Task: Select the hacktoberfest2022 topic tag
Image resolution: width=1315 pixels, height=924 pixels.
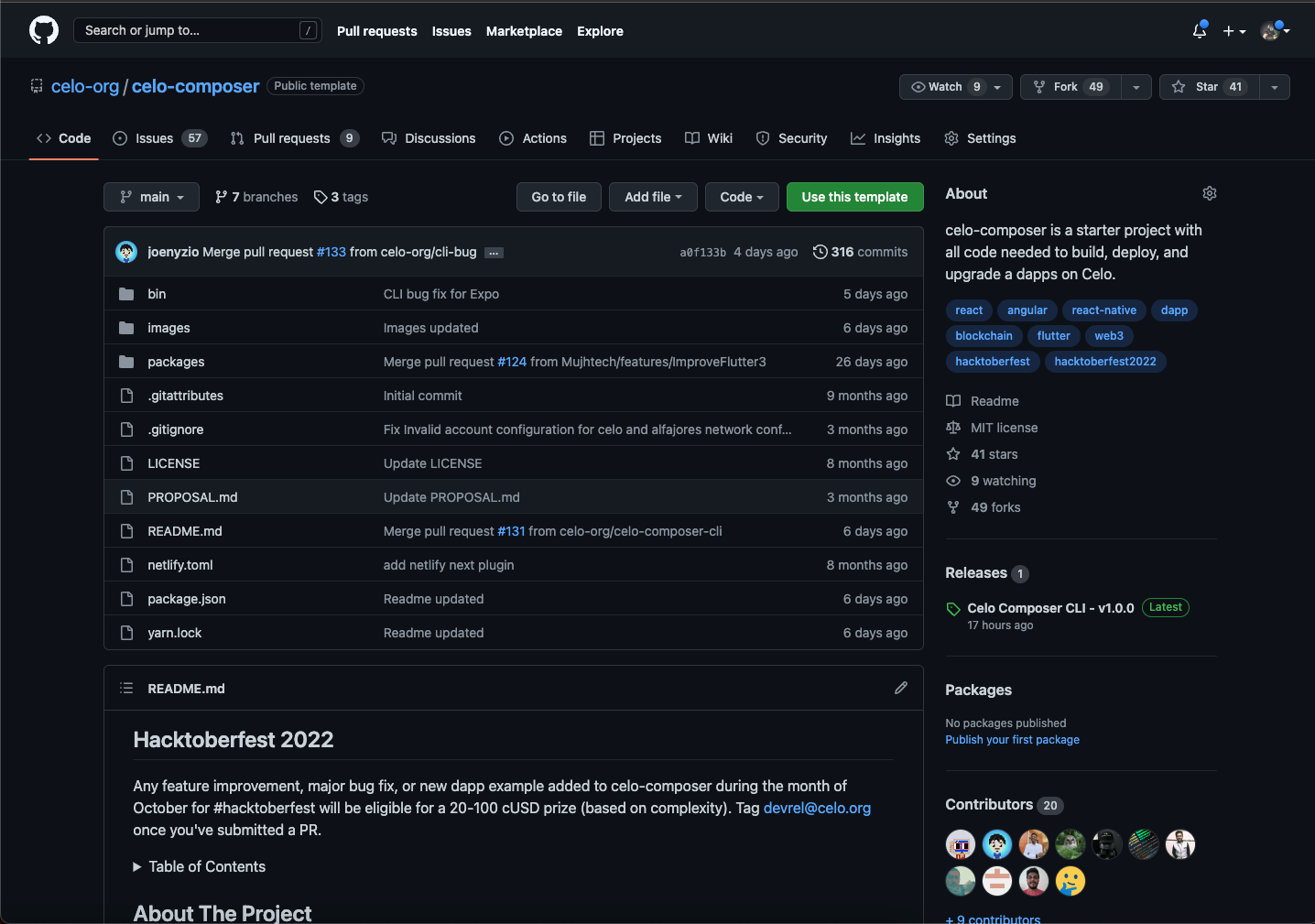Action: (x=1104, y=362)
